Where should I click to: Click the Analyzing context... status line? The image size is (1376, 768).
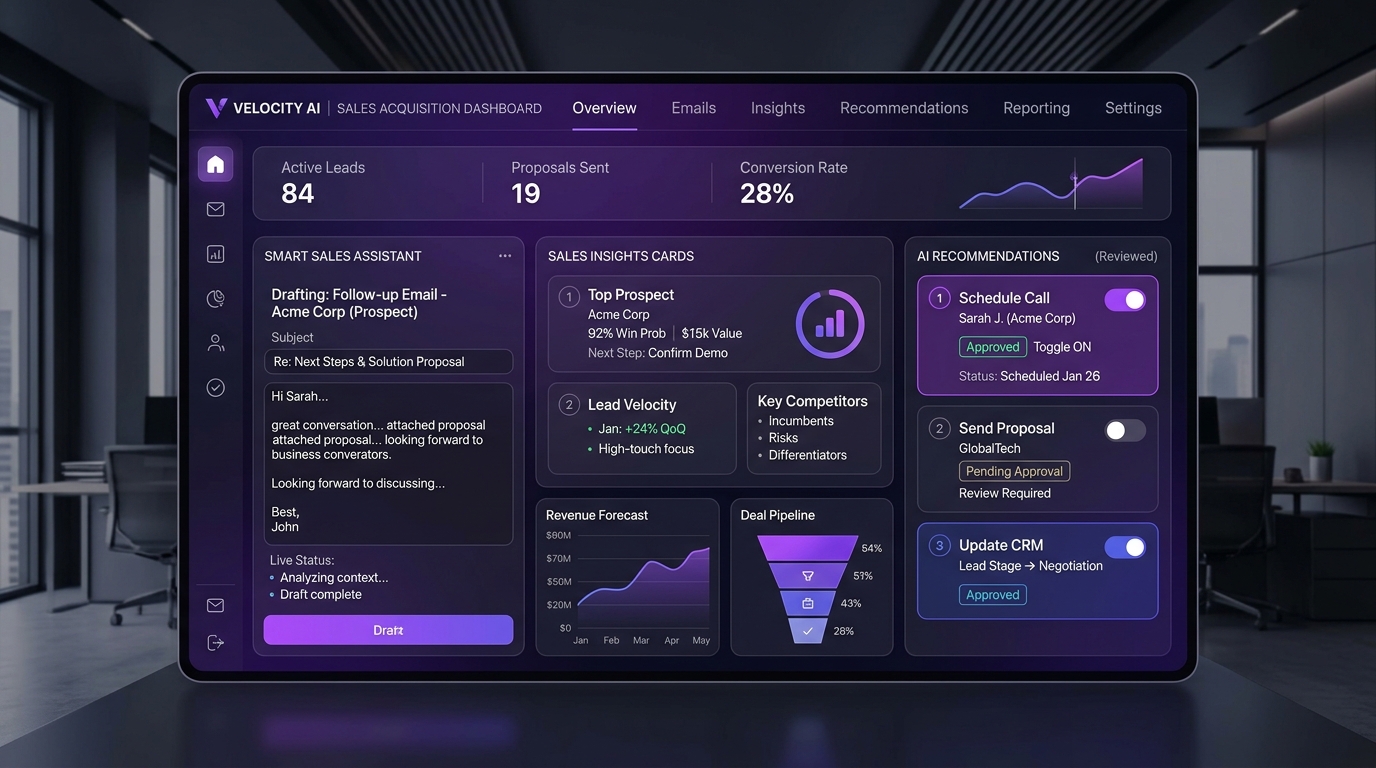[x=334, y=577]
